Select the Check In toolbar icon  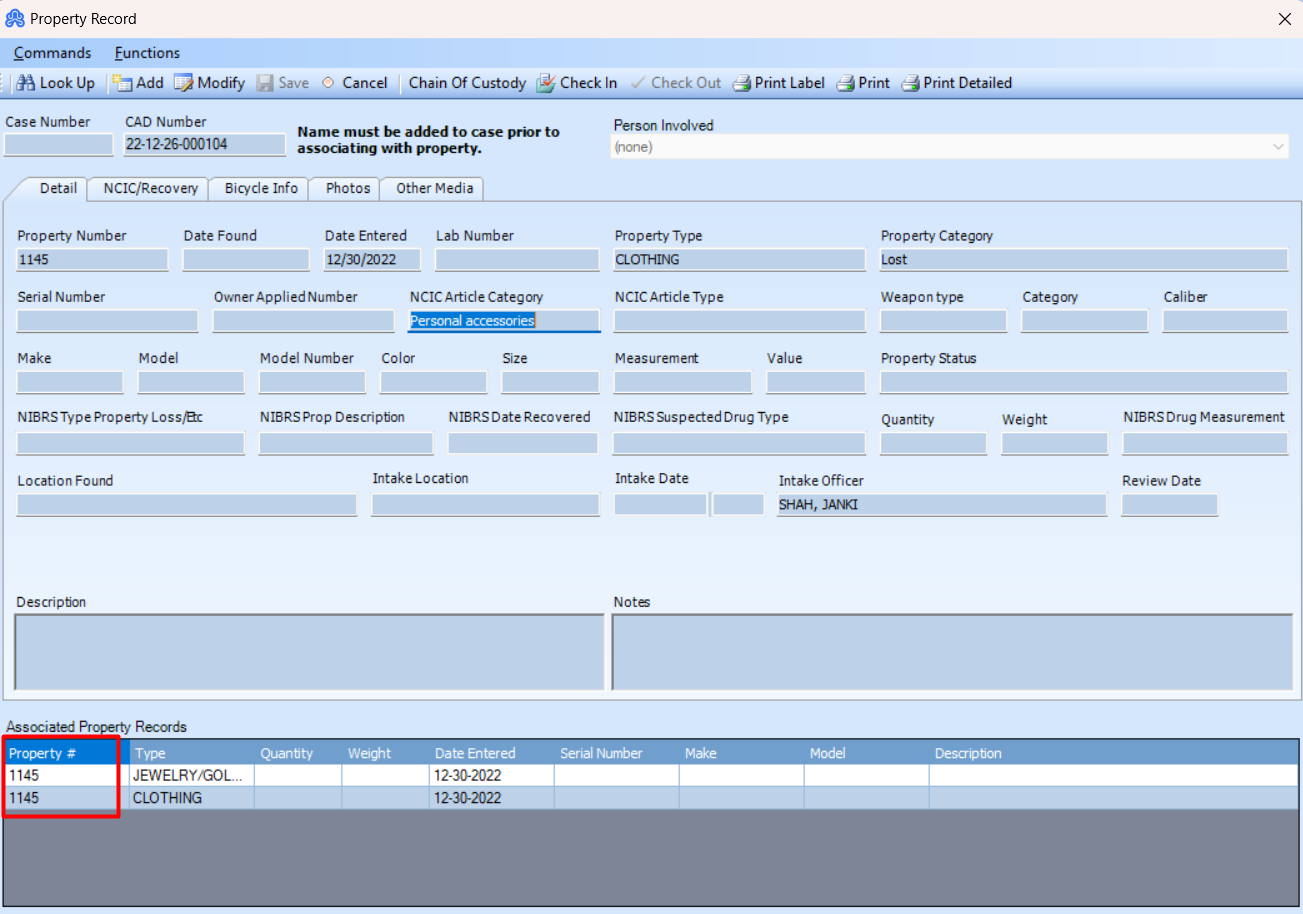(577, 83)
